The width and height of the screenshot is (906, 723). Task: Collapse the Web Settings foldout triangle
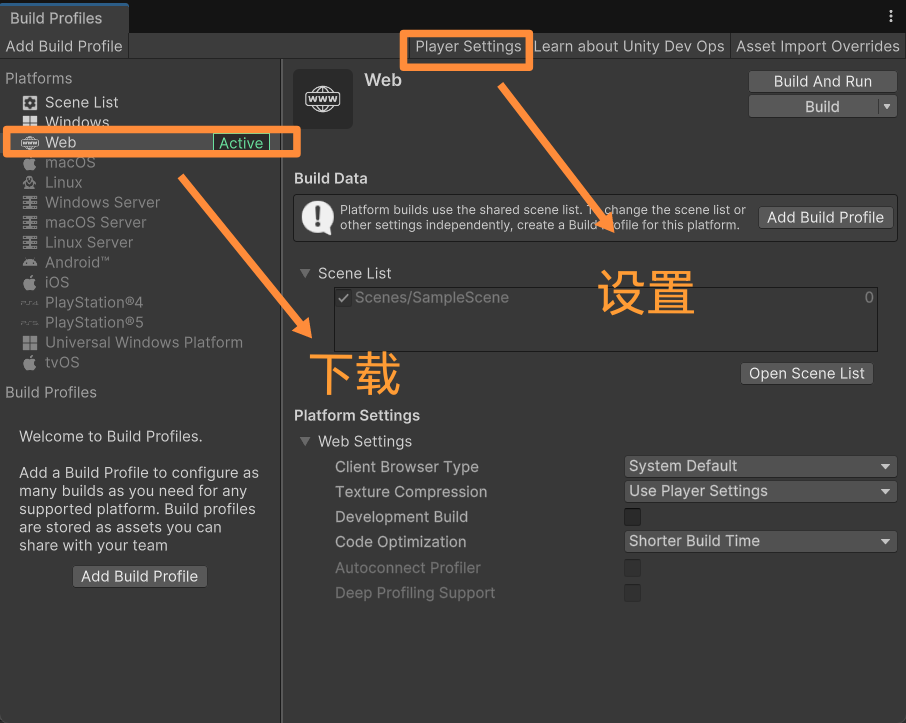click(x=305, y=442)
